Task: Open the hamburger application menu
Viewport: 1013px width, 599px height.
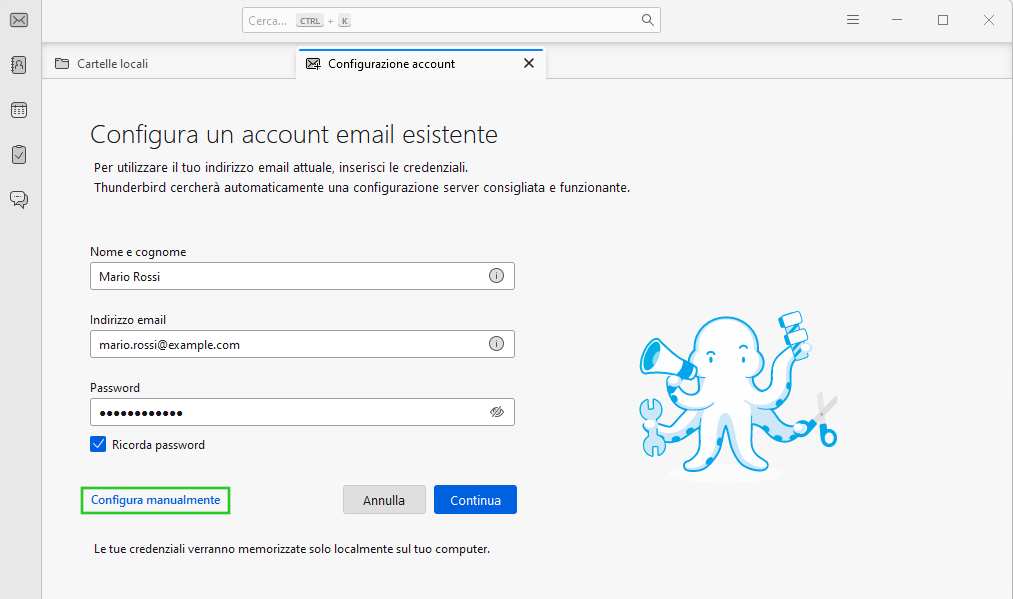Action: point(853,20)
